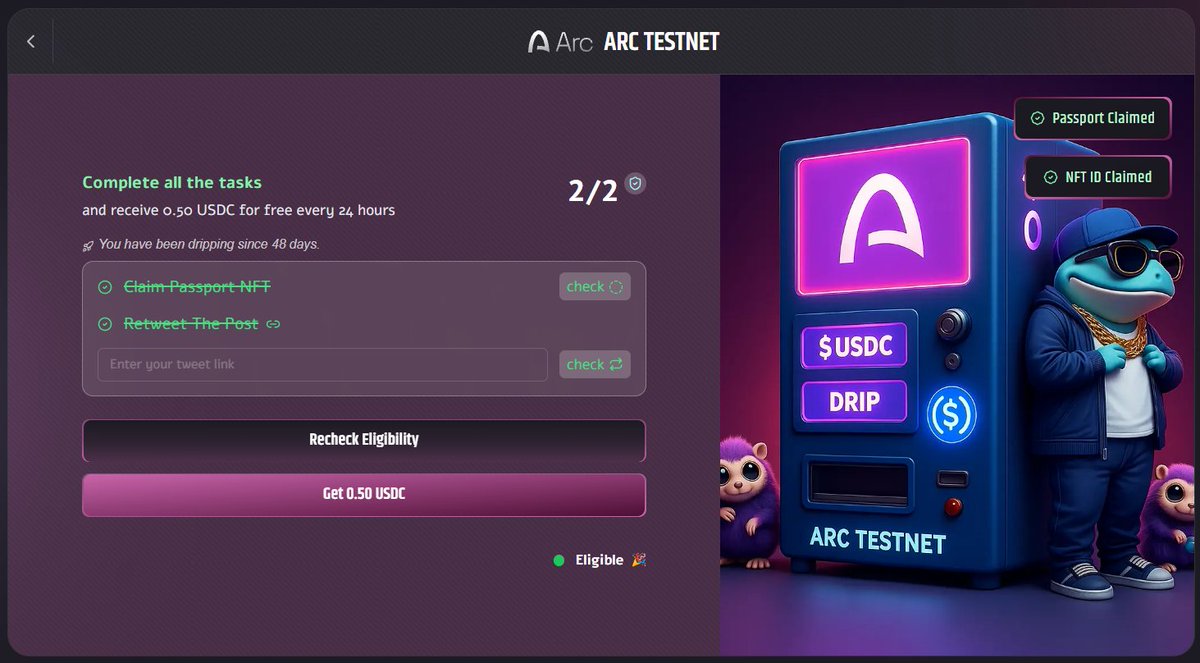Screen dimensions: 1200x663
Task: Click the rocket icon before dripping message
Action: click(88, 245)
